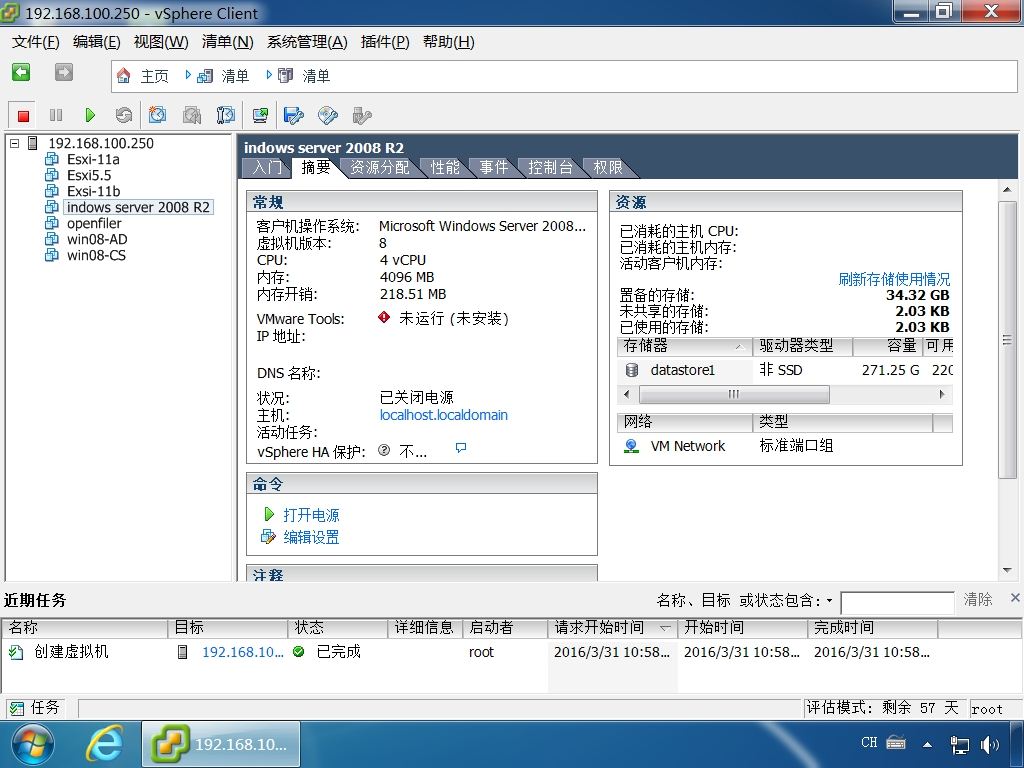
Task: Expand the second breadcrumb inventory arrow
Action: click(x=269, y=76)
